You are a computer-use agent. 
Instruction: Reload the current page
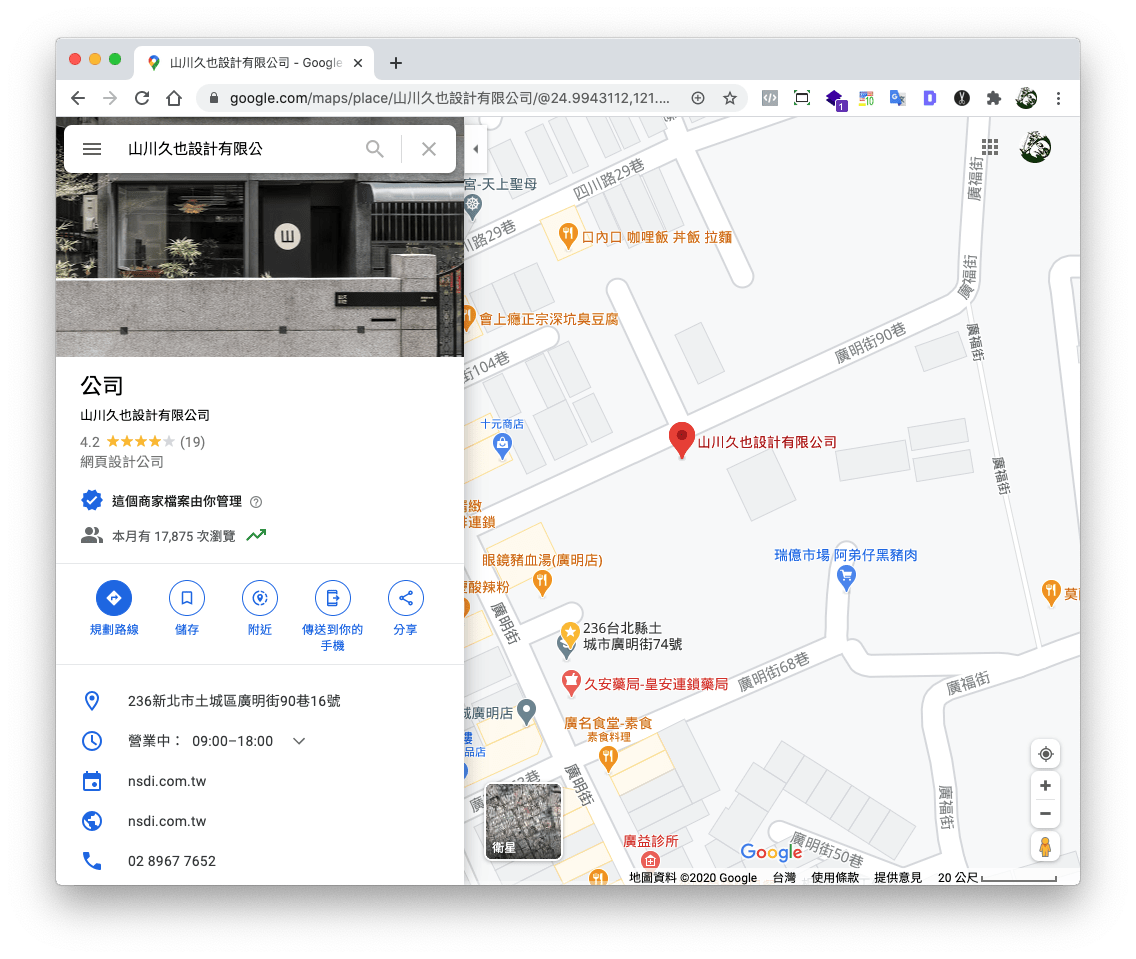142,98
